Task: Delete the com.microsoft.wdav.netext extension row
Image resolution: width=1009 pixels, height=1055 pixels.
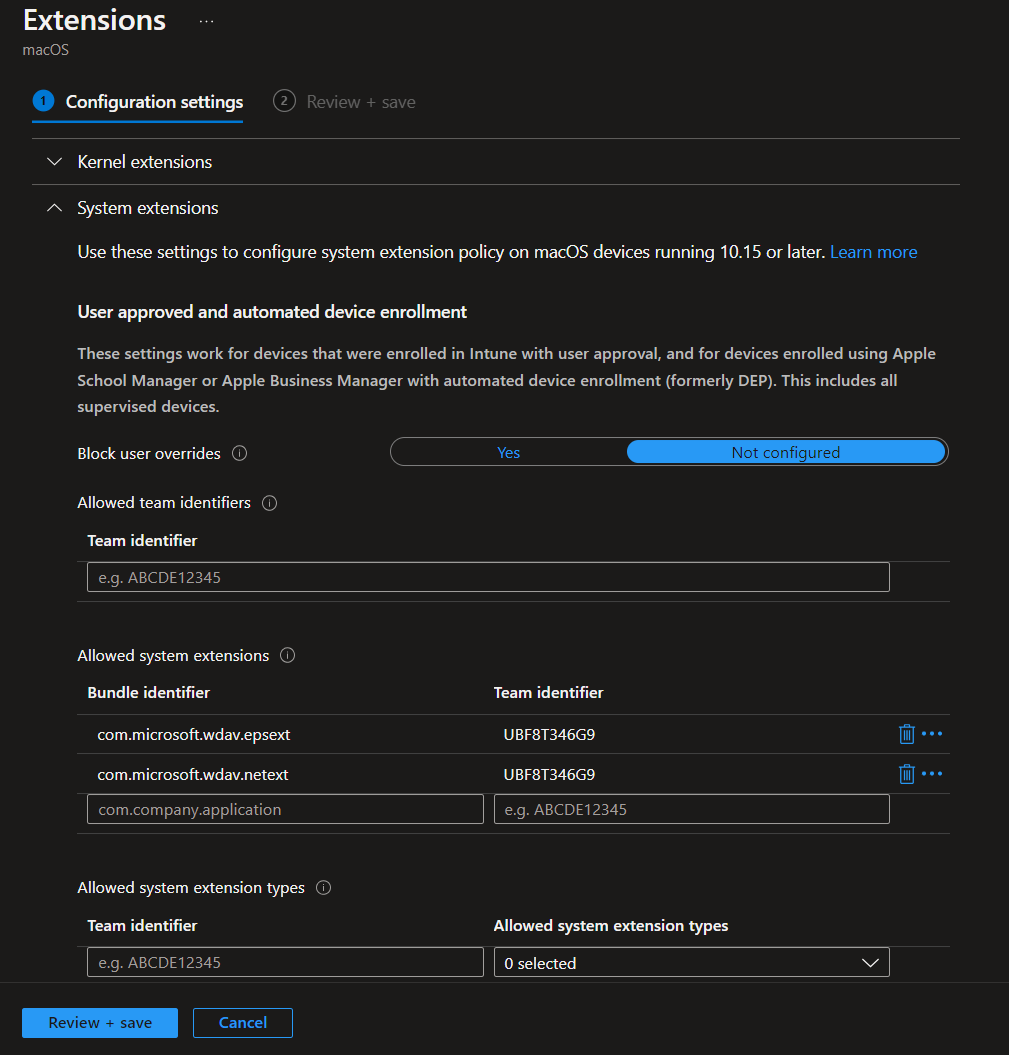Action: click(906, 774)
